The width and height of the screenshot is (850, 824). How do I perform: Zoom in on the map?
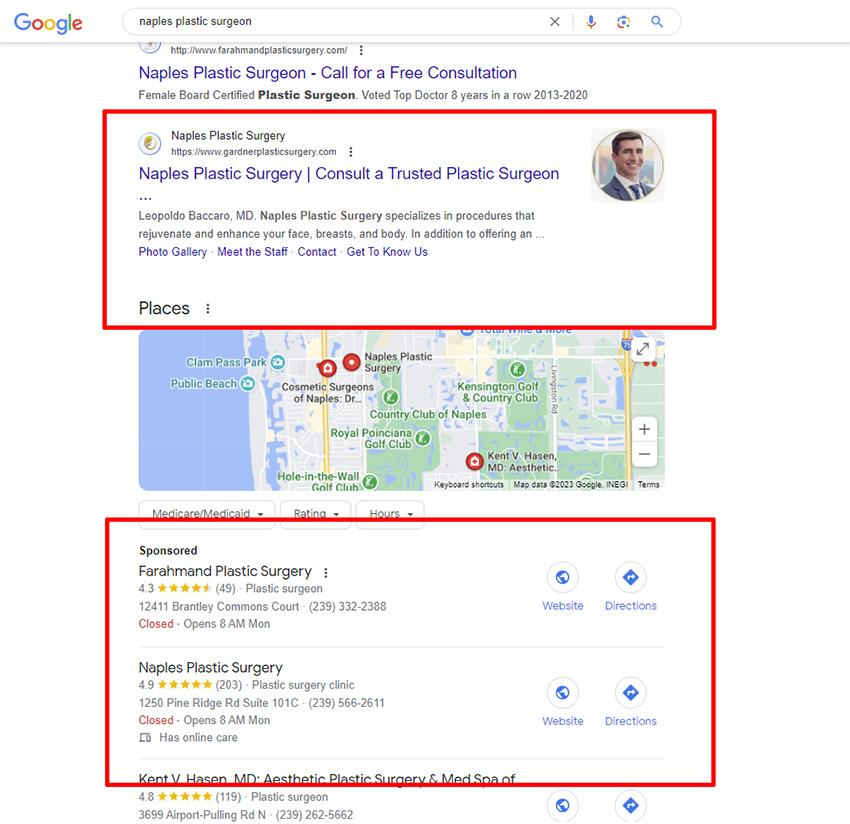point(644,428)
